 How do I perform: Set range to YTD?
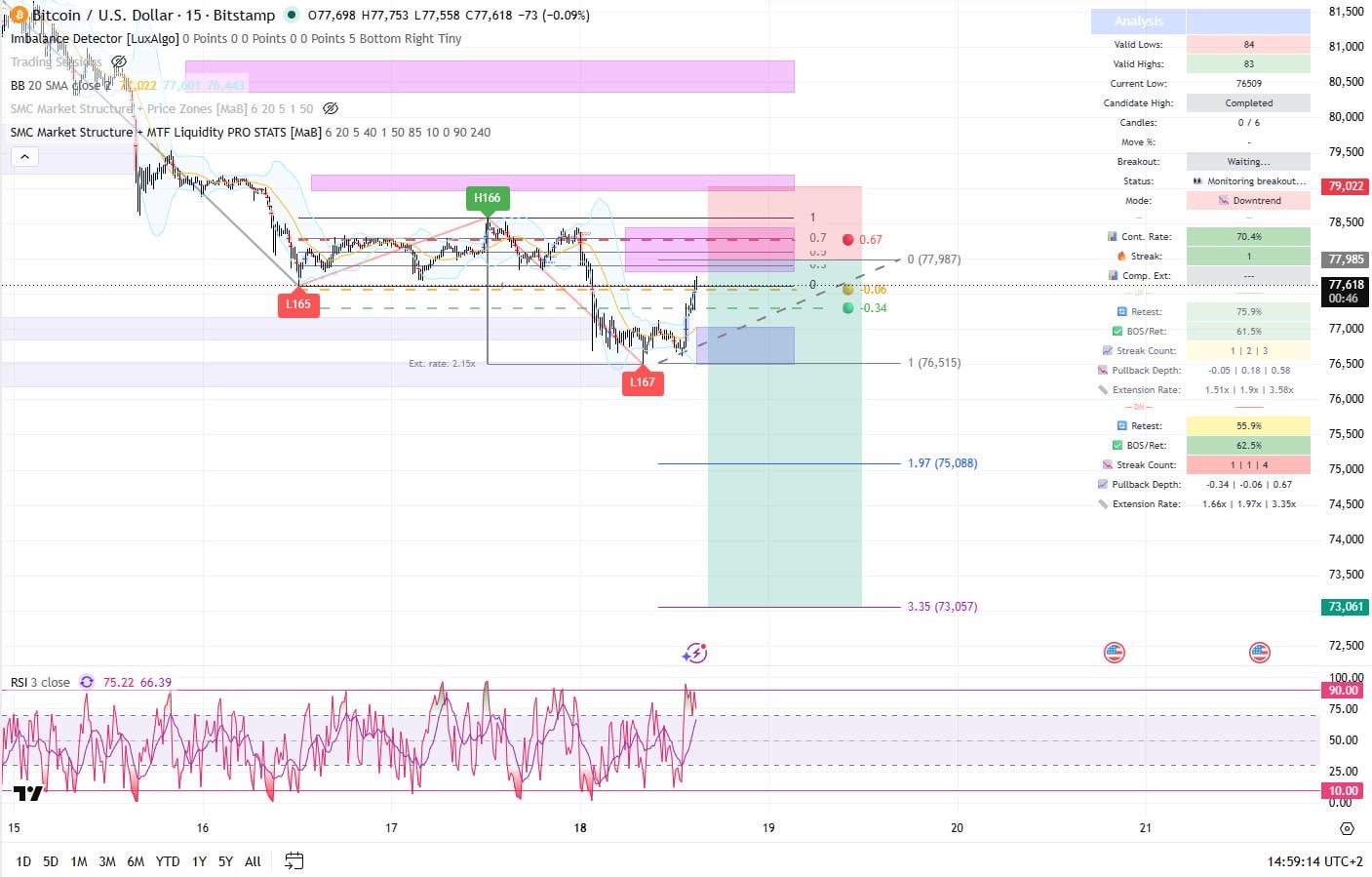click(168, 861)
